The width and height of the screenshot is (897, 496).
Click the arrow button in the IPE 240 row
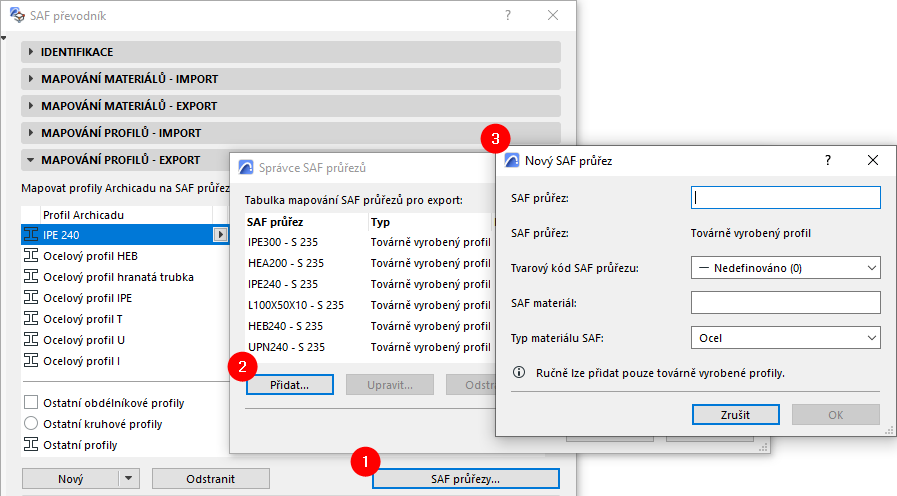click(220, 234)
